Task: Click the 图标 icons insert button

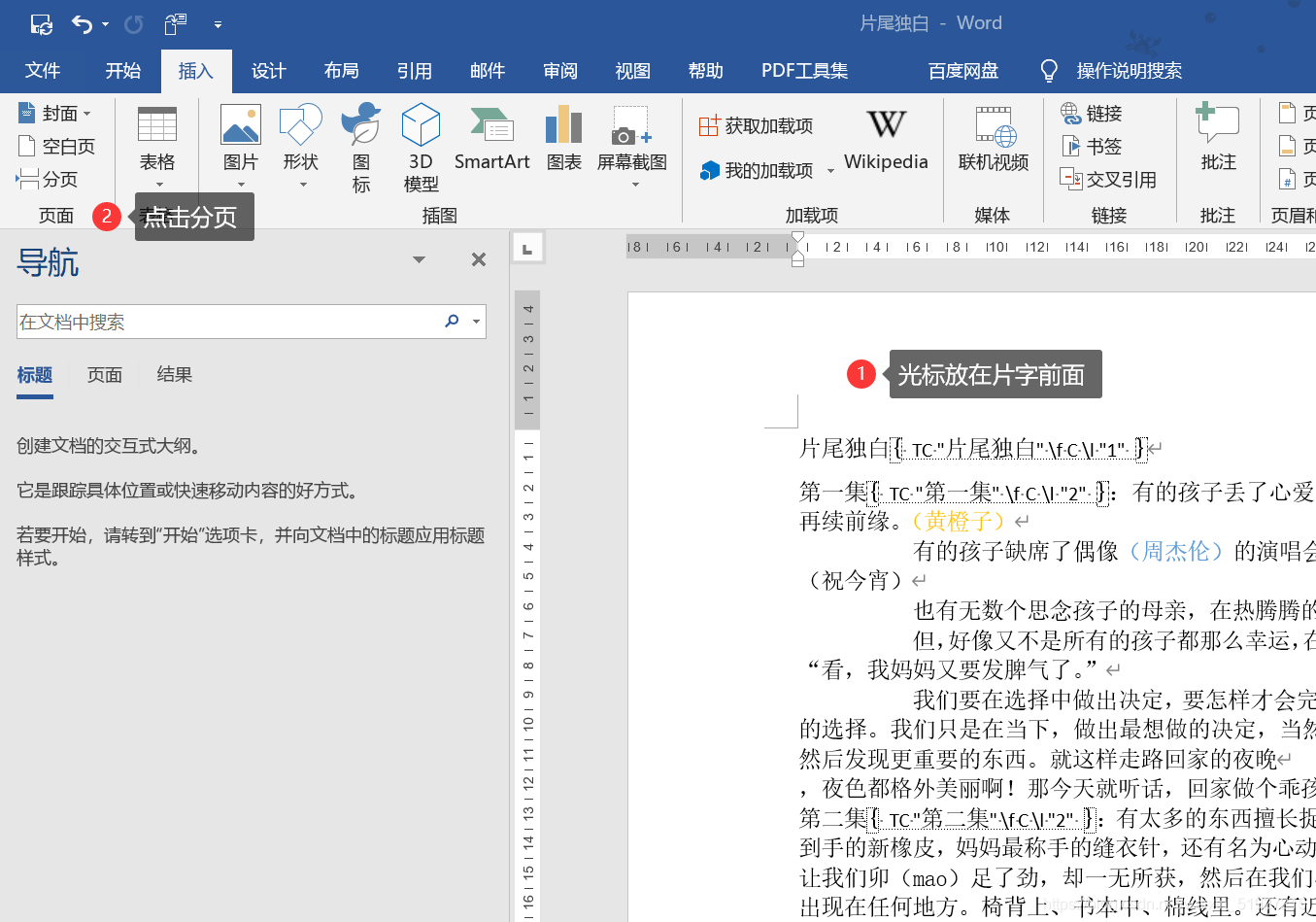Action: click(x=361, y=149)
